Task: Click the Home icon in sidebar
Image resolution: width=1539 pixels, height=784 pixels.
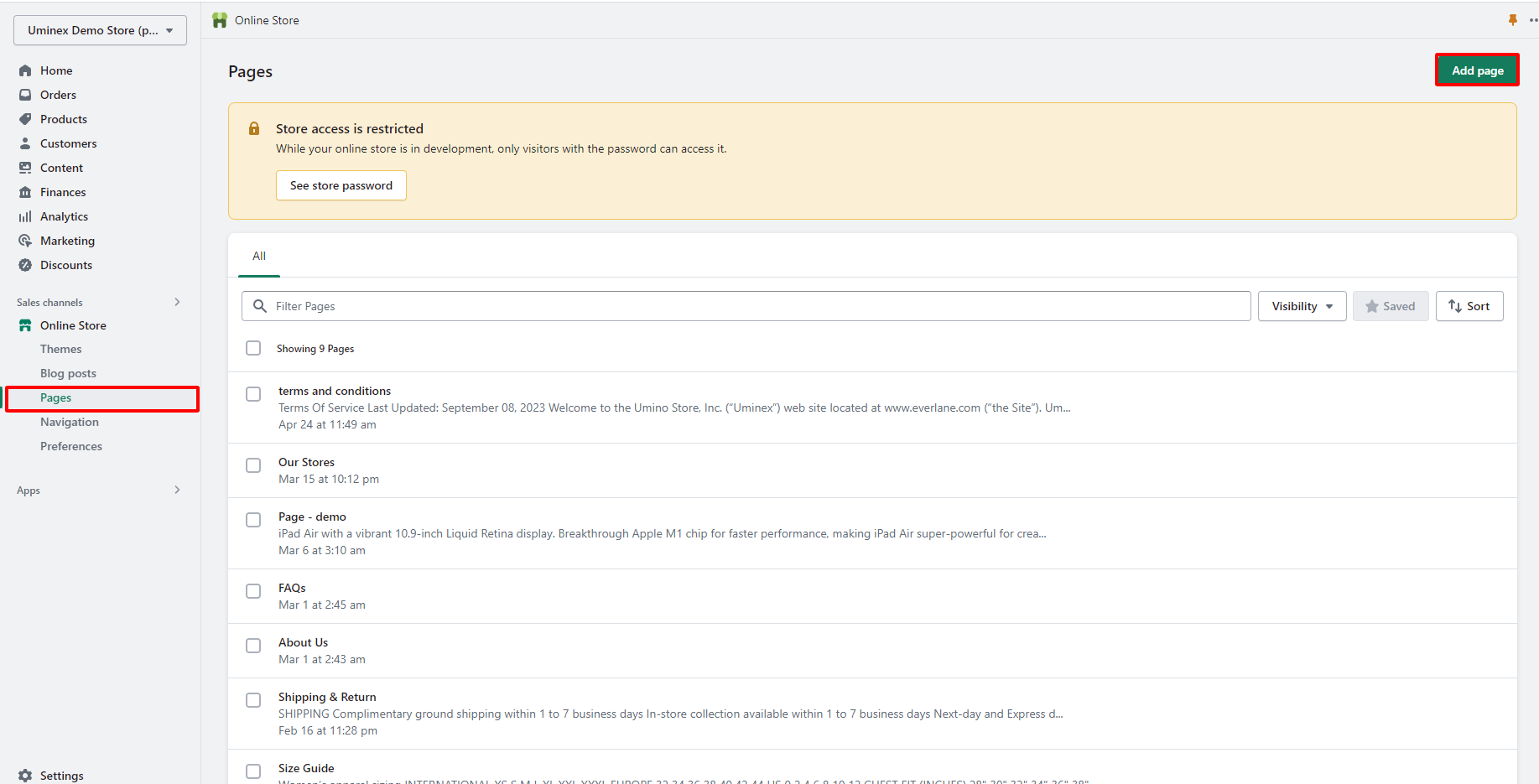Action: 25,70
